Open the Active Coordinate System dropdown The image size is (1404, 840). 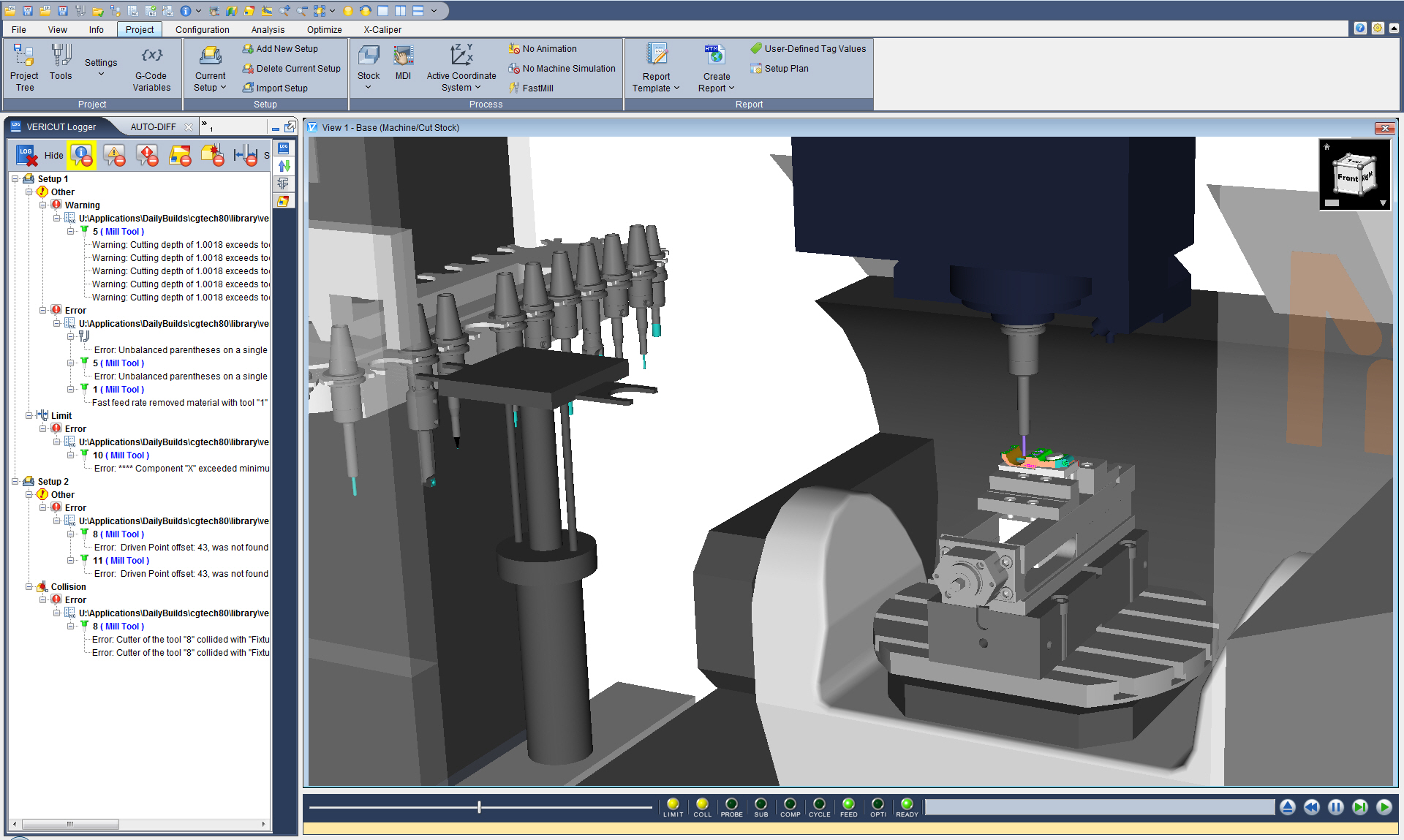click(461, 68)
